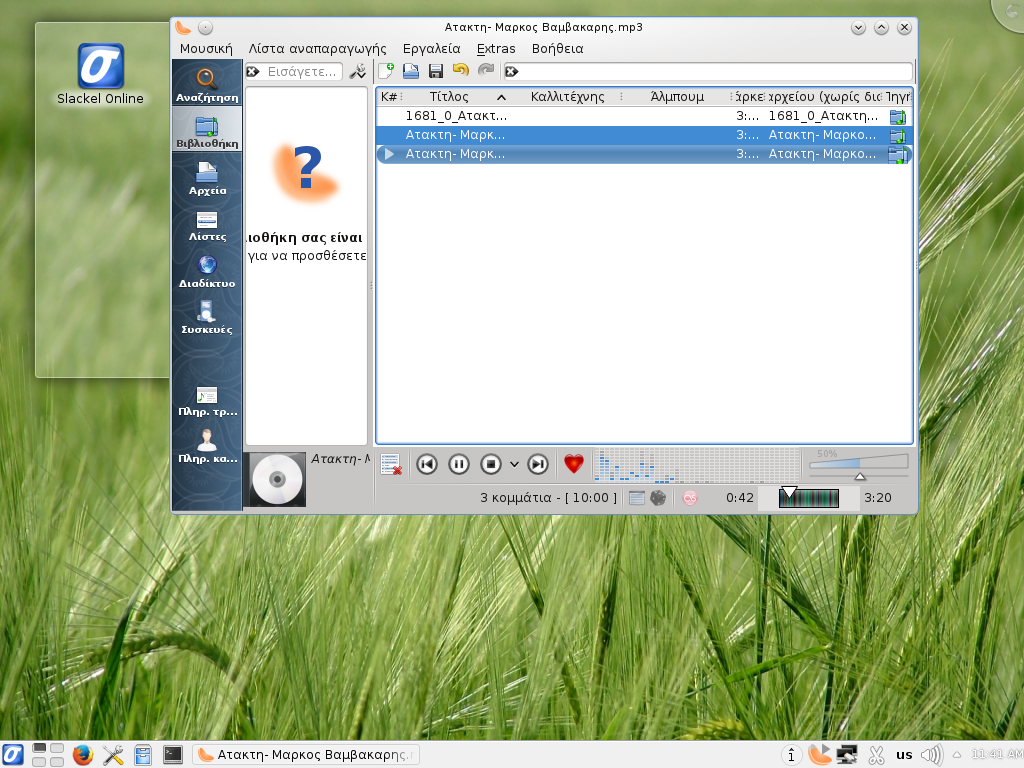Select the currently playing Ατακτη- Μαρκ... row
Image resolution: width=1024 pixels, height=768 pixels.
644,154
